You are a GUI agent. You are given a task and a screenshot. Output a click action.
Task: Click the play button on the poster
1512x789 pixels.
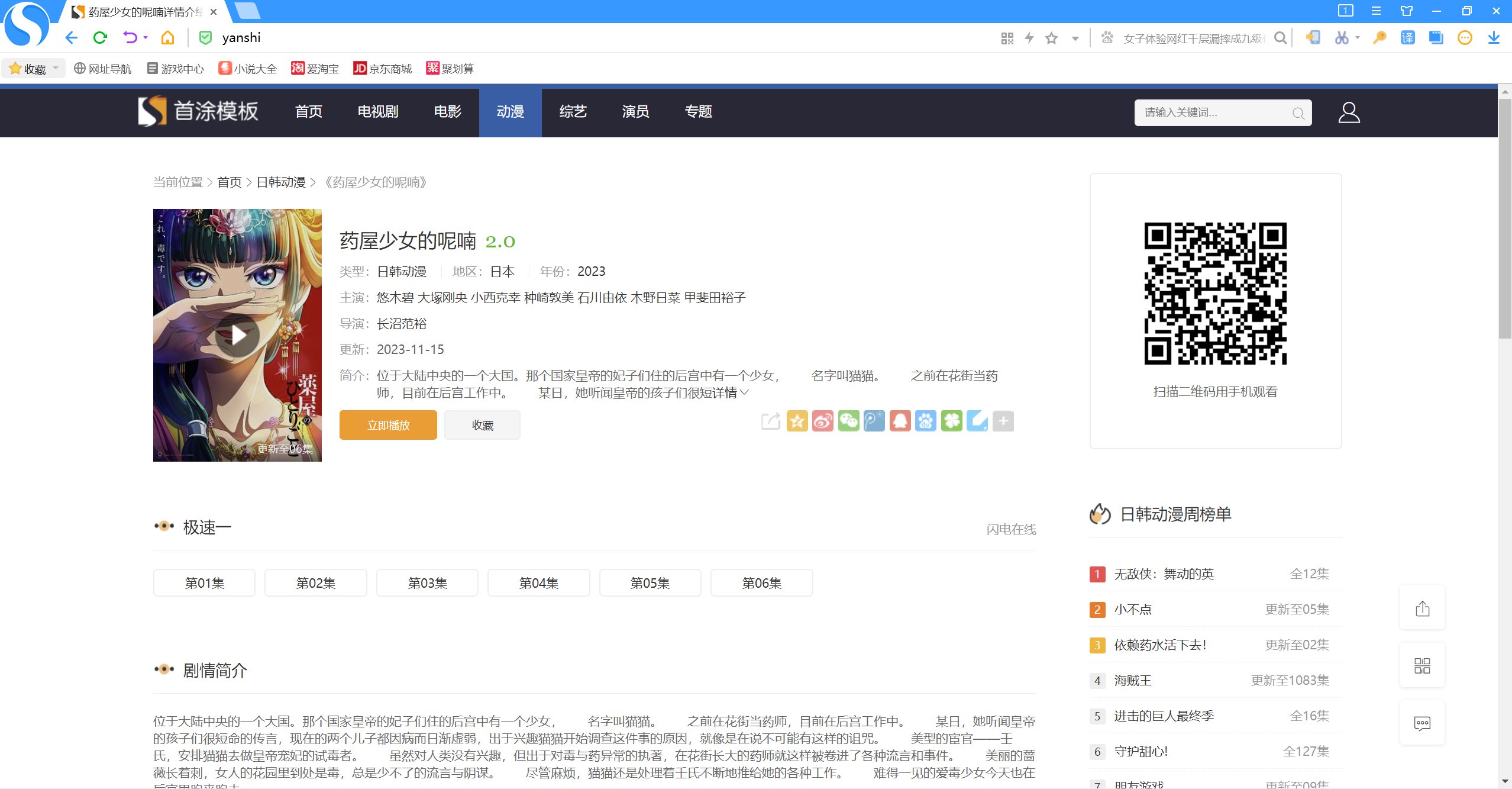(x=237, y=336)
